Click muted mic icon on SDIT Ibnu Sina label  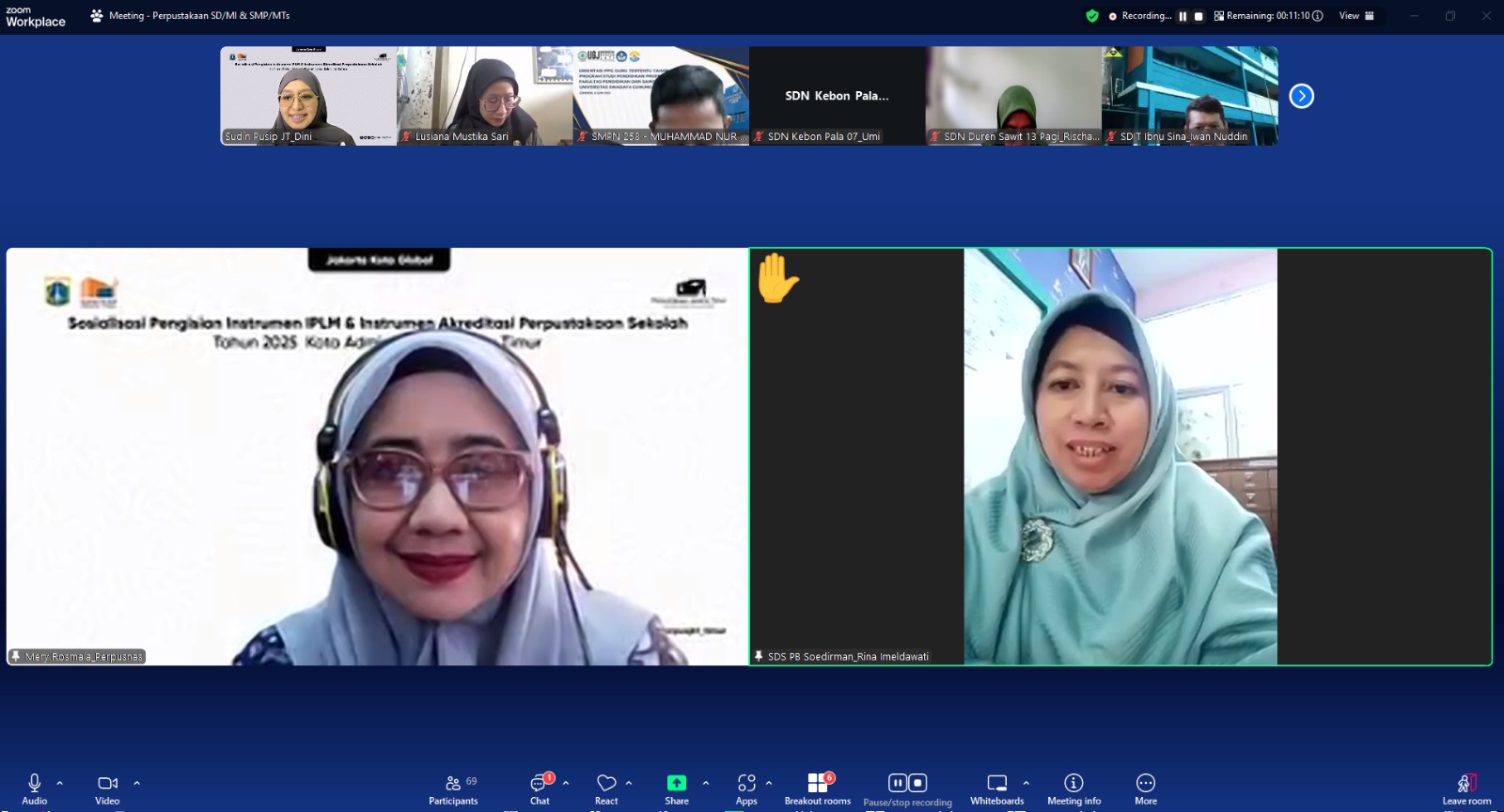pyautogui.click(x=1111, y=136)
